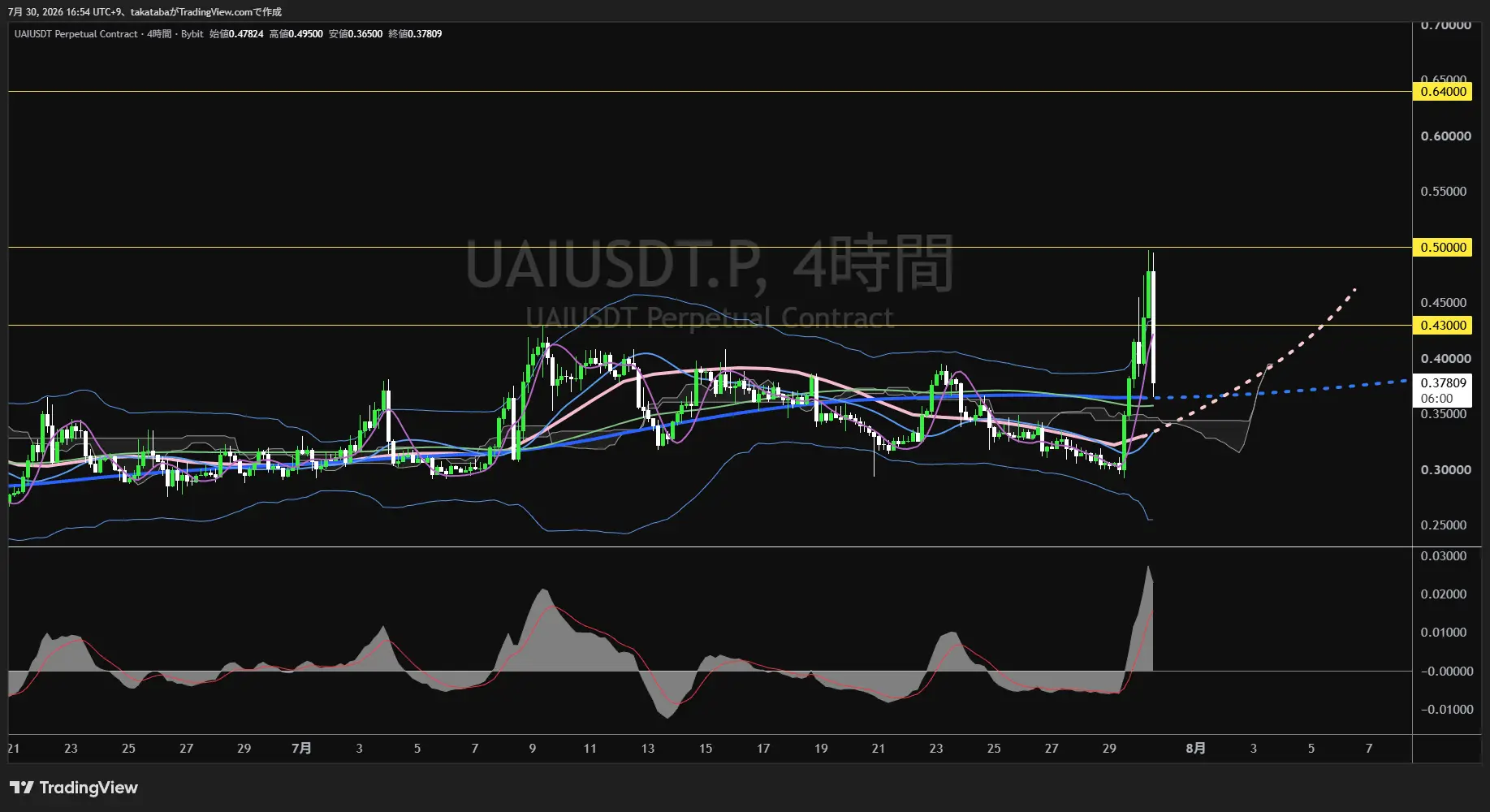The image size is (1490, 812).
Task: Click the 4時間 interval text in legend
Action: click(159, 34)
